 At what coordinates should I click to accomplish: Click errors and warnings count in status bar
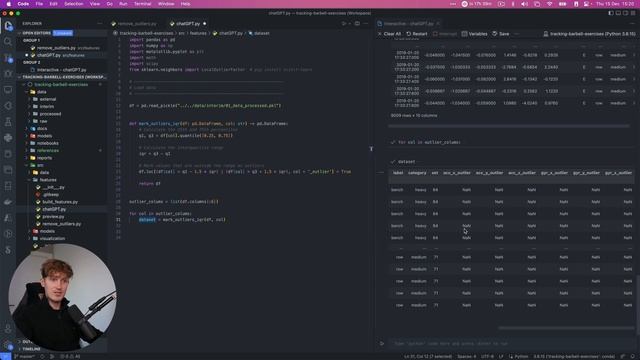(x=70, y=356)
